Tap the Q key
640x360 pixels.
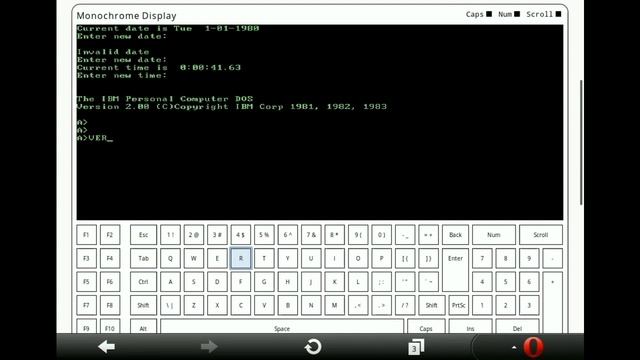click(170, 258)
